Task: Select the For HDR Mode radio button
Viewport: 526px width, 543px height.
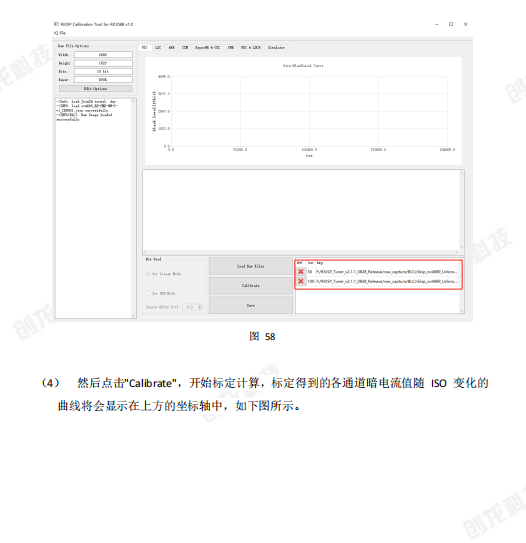Action: point(148,293)
